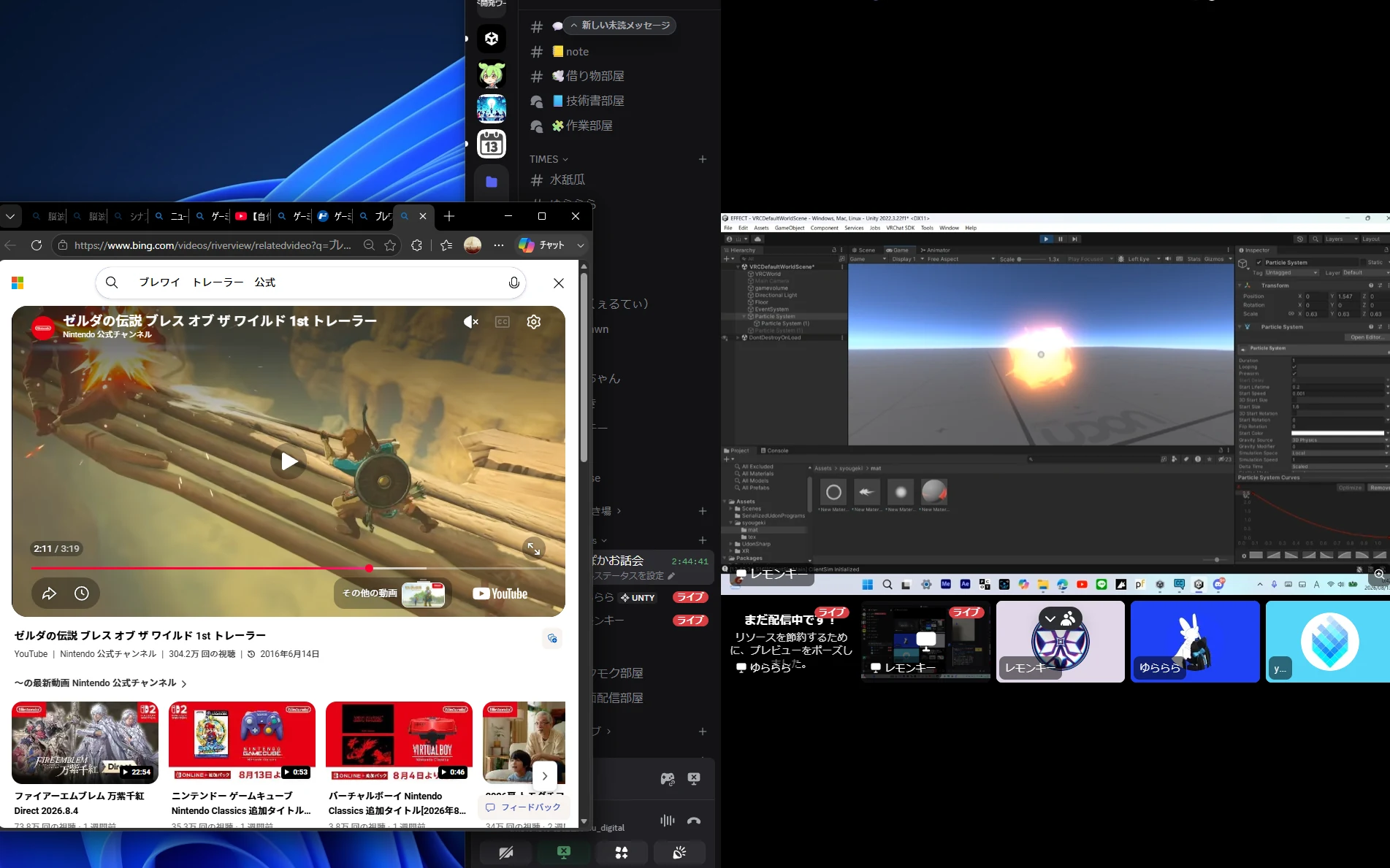Open the Layers dropdown in Unity
Image resolution: width=1390 pixels, height=868 pixels.
coord(1342,239)
